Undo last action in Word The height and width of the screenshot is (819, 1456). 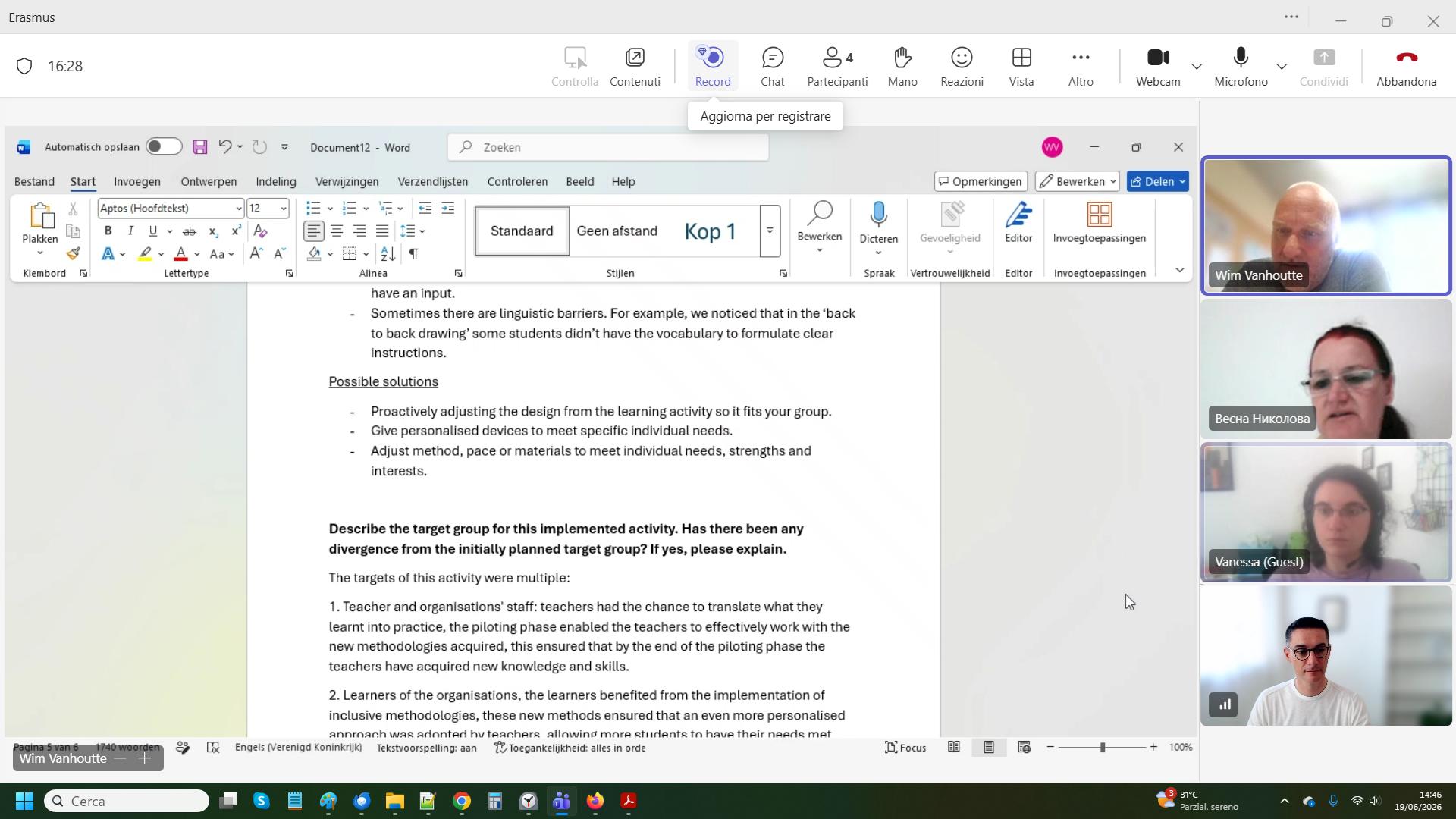tap(224, 147)
